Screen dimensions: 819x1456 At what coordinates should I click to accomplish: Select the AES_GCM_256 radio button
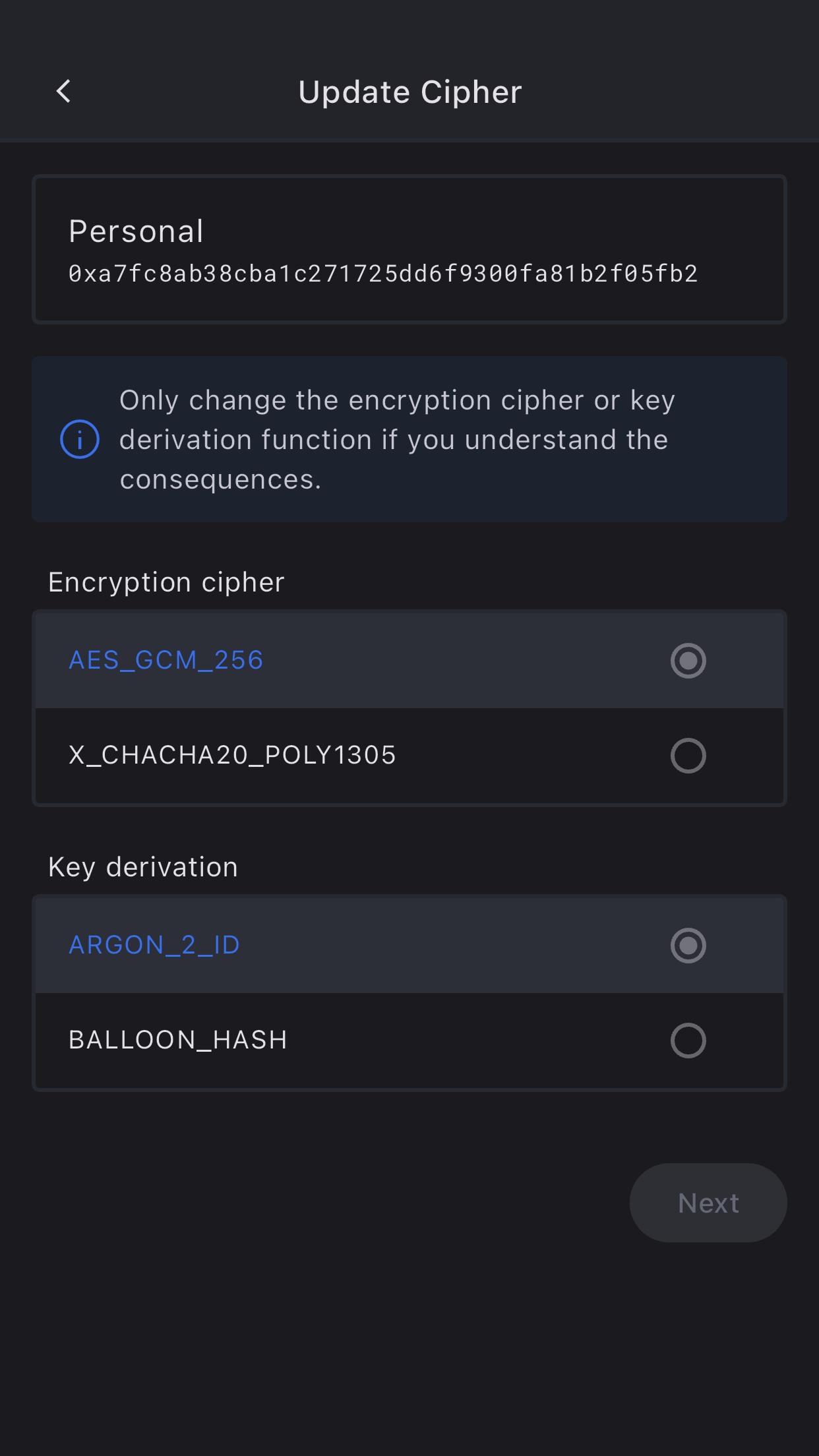pyautogui.click(x=688, y=661)
